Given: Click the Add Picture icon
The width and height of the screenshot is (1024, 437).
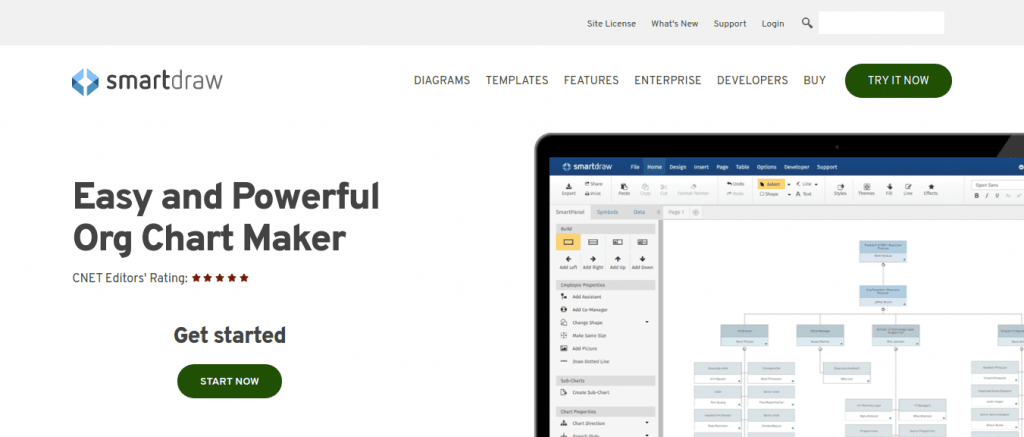Looking at the screenshot, I should [564, 348].
